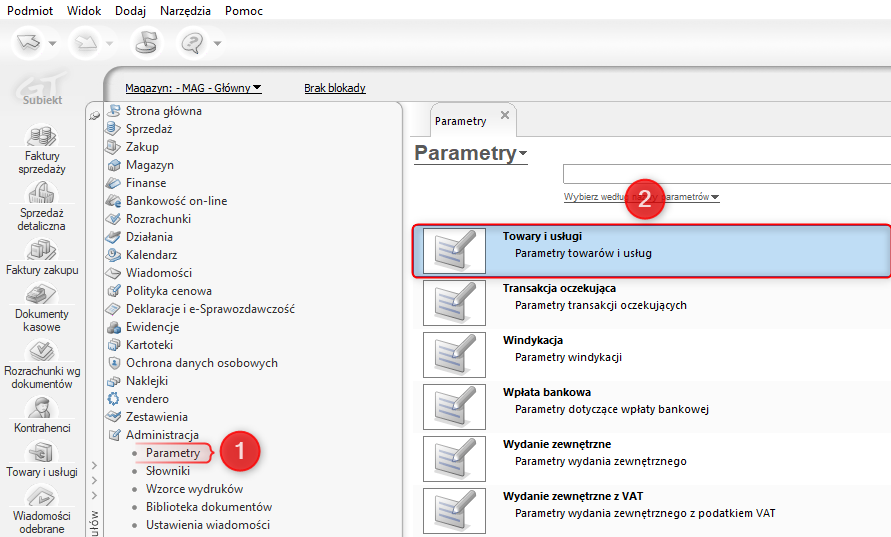This screenshot has width=891, height=537.
Task: Close the Parametry tab
Action: pos(505,115)
